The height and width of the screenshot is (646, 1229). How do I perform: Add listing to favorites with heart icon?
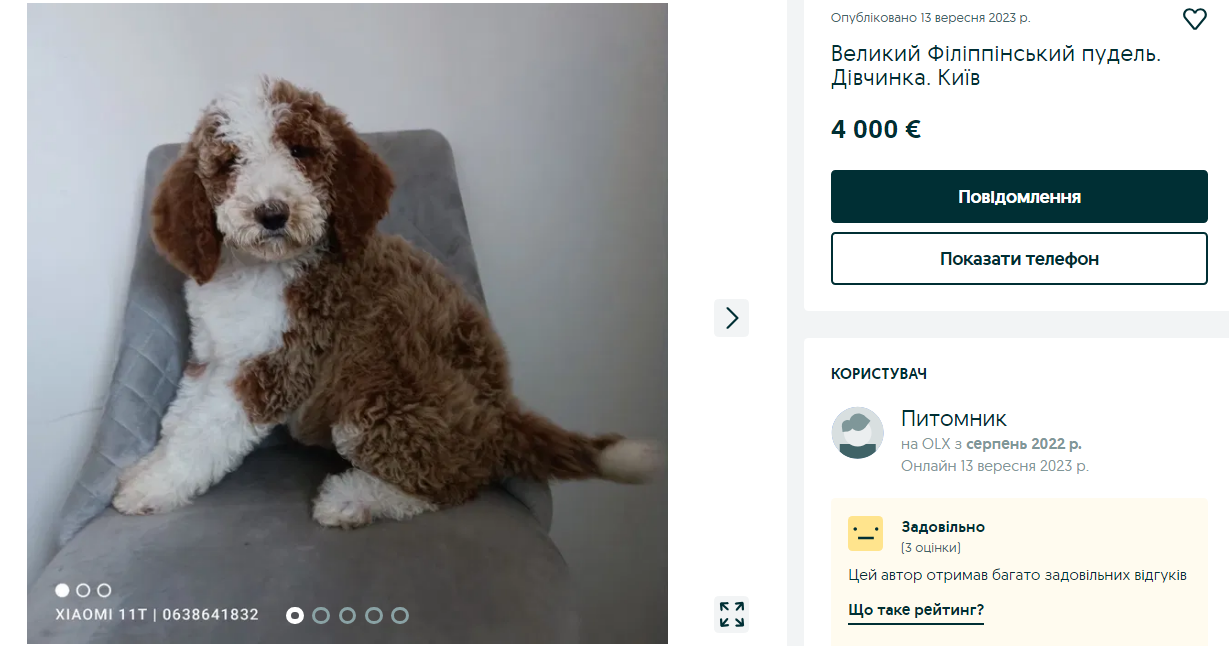click(x=1194, y=19)
